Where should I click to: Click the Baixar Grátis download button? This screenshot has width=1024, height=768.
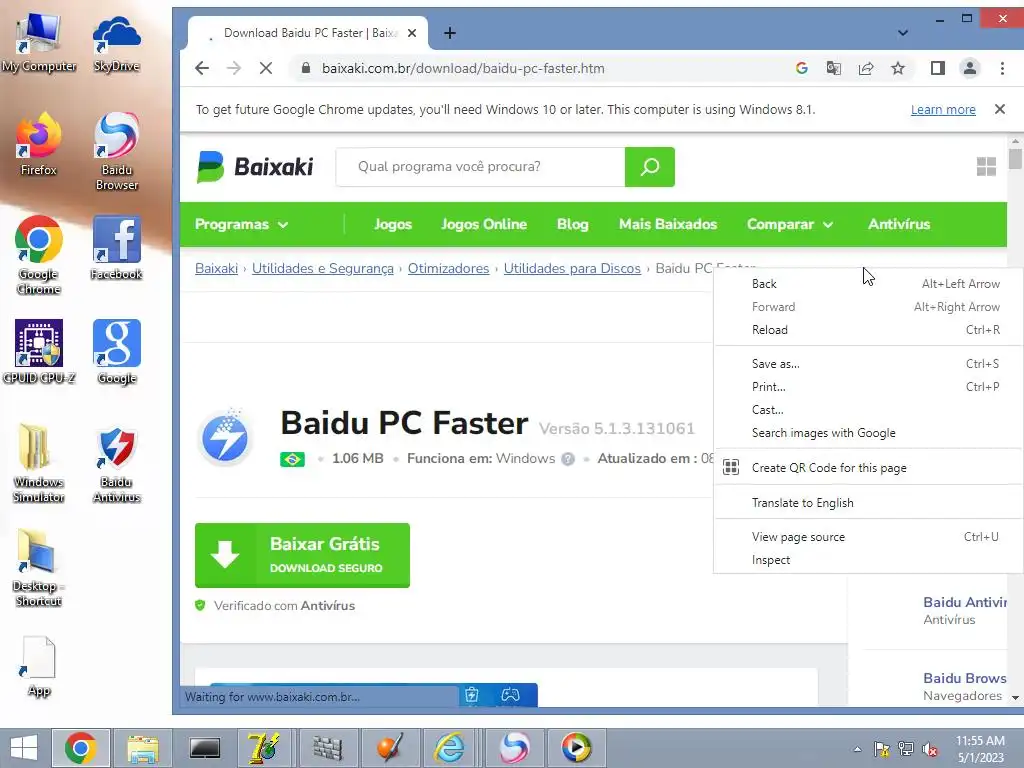tap(302, 555)
